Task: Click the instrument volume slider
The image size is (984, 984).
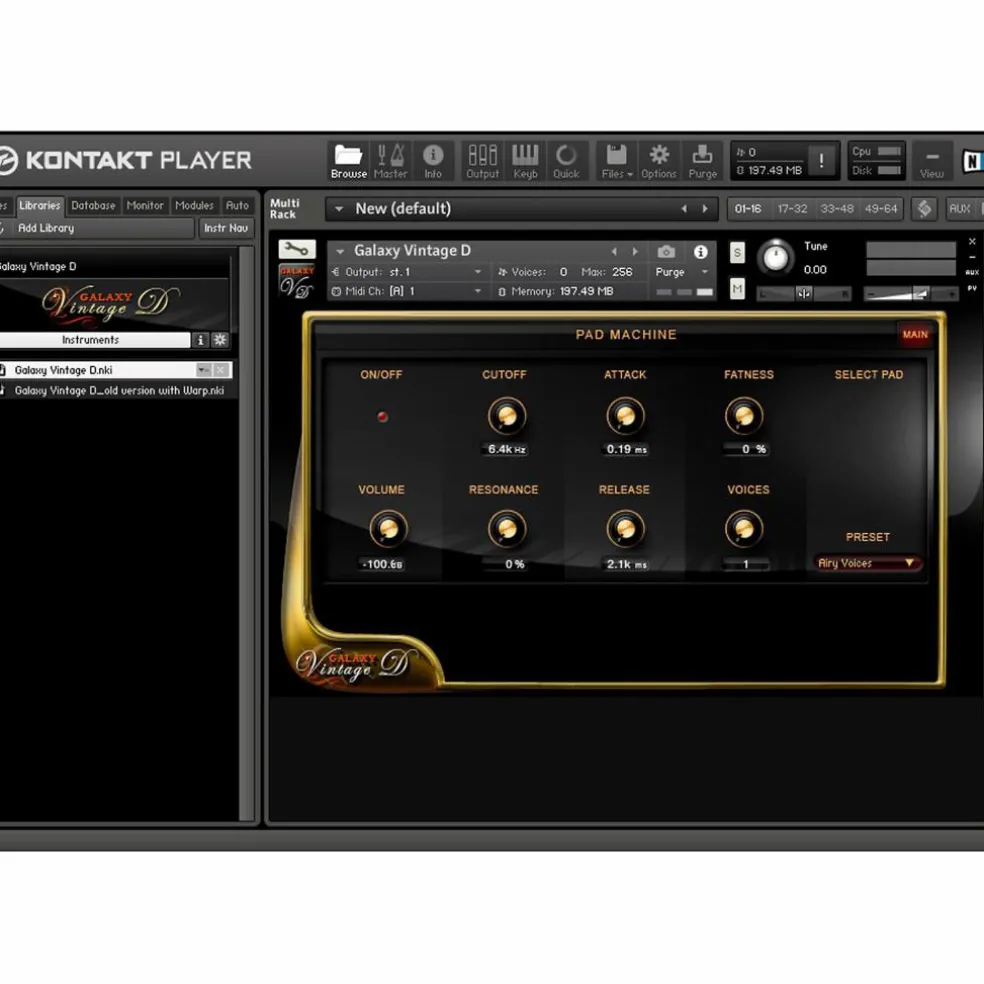Action: click(911, 294)
